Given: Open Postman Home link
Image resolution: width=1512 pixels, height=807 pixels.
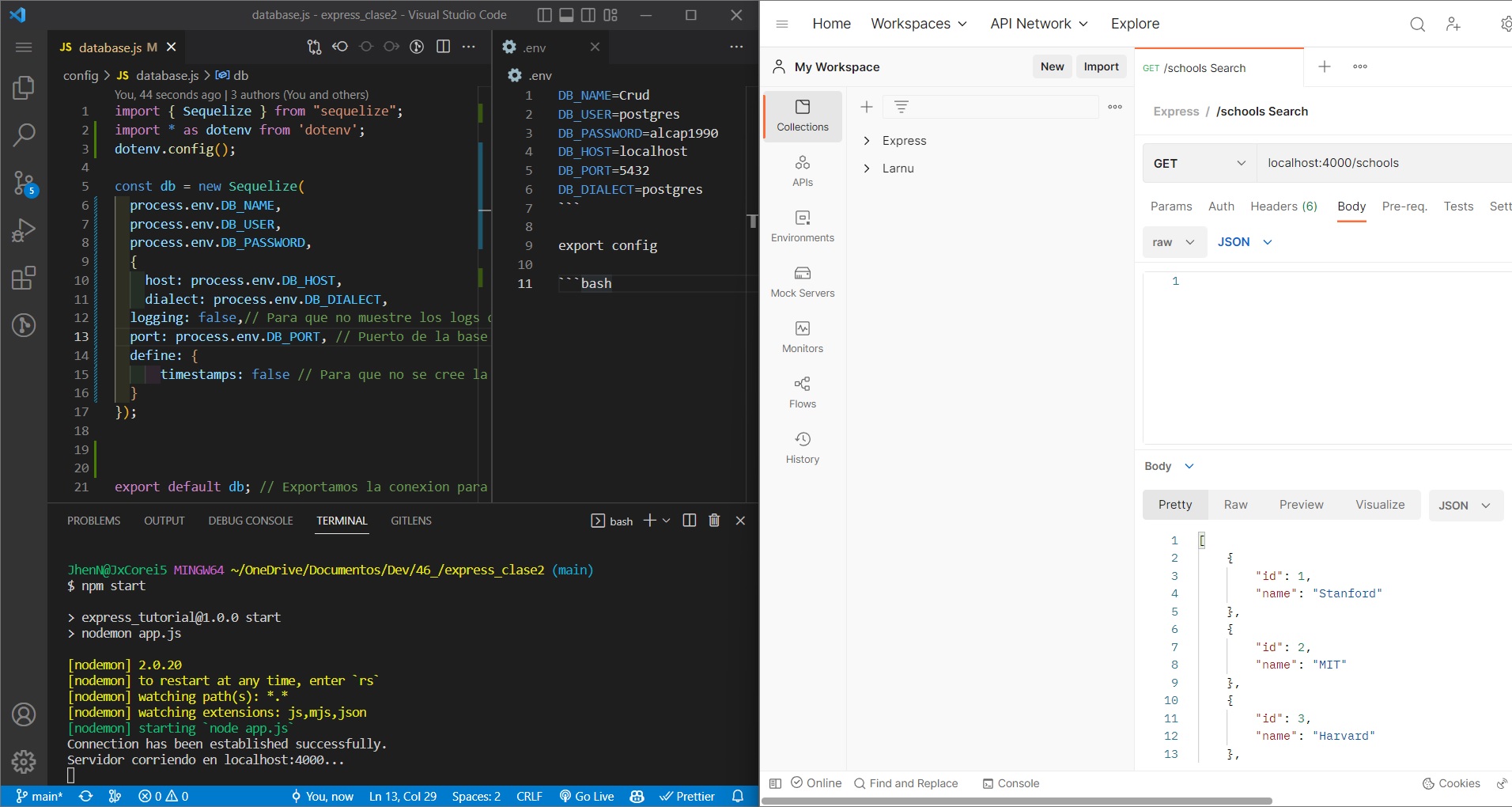Looking at the screenshot, I should pos(831,24).
